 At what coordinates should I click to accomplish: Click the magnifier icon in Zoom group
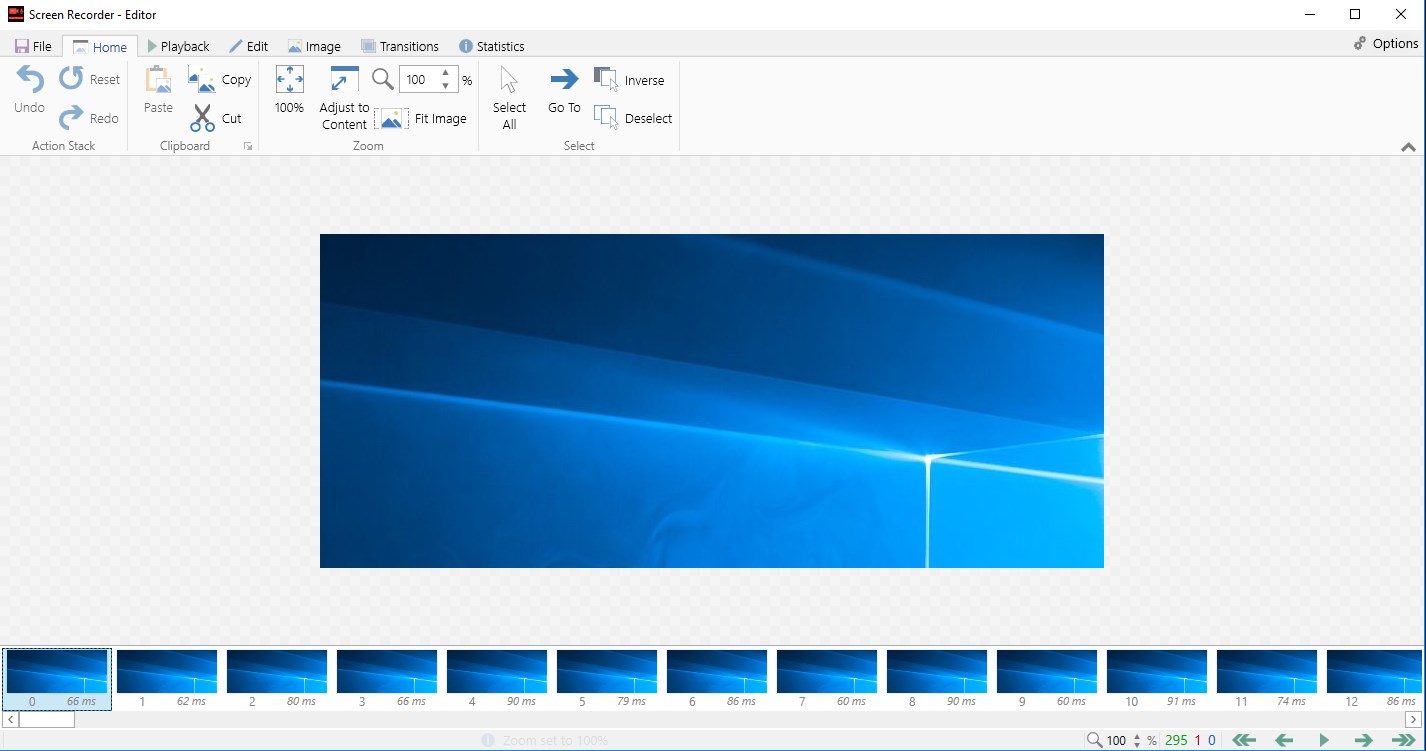(383, 79)
